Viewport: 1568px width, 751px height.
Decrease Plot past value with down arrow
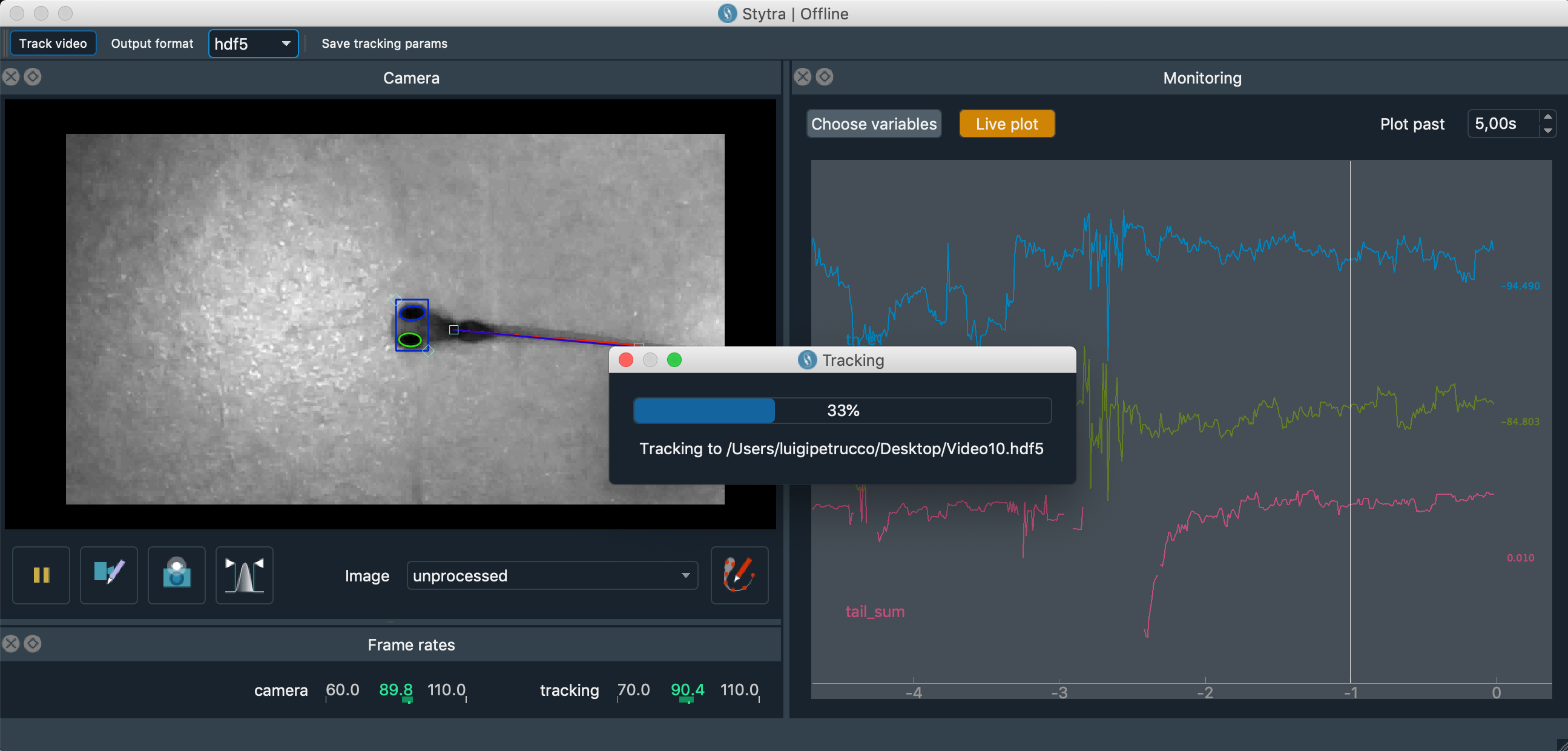pos(1547,130)
